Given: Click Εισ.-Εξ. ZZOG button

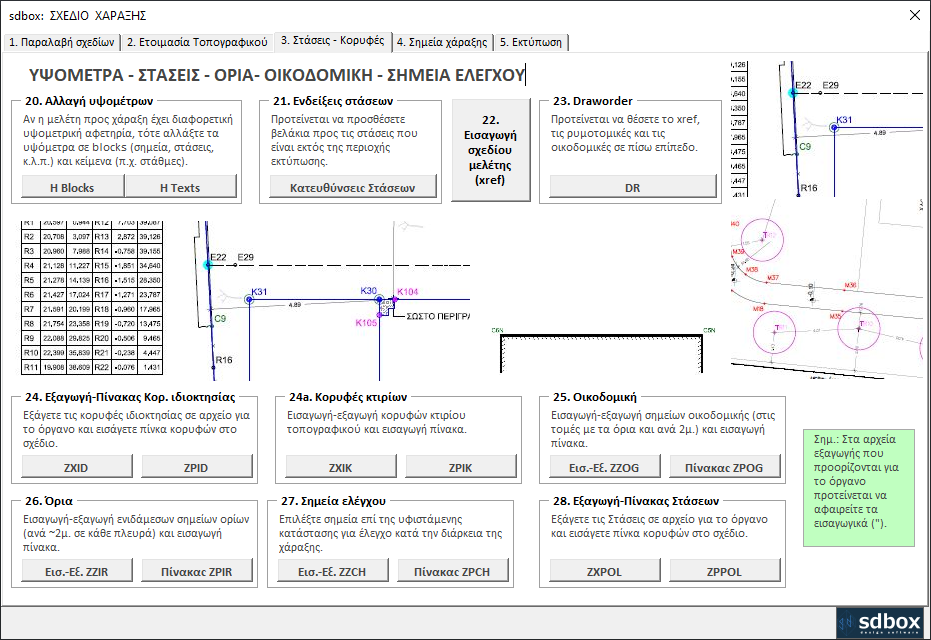Looking at the screenshot, I should 604,468.
